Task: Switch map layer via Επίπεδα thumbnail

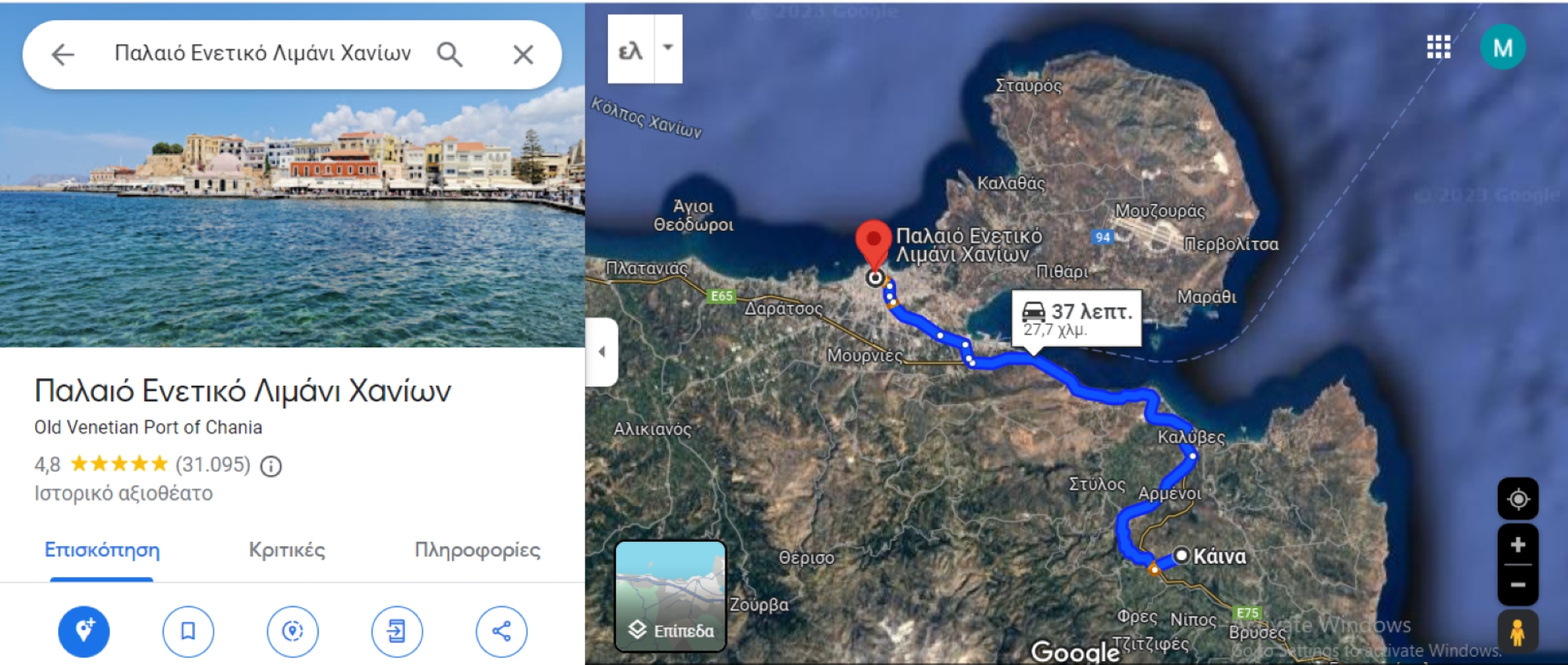Action: (x=671, y=596)
